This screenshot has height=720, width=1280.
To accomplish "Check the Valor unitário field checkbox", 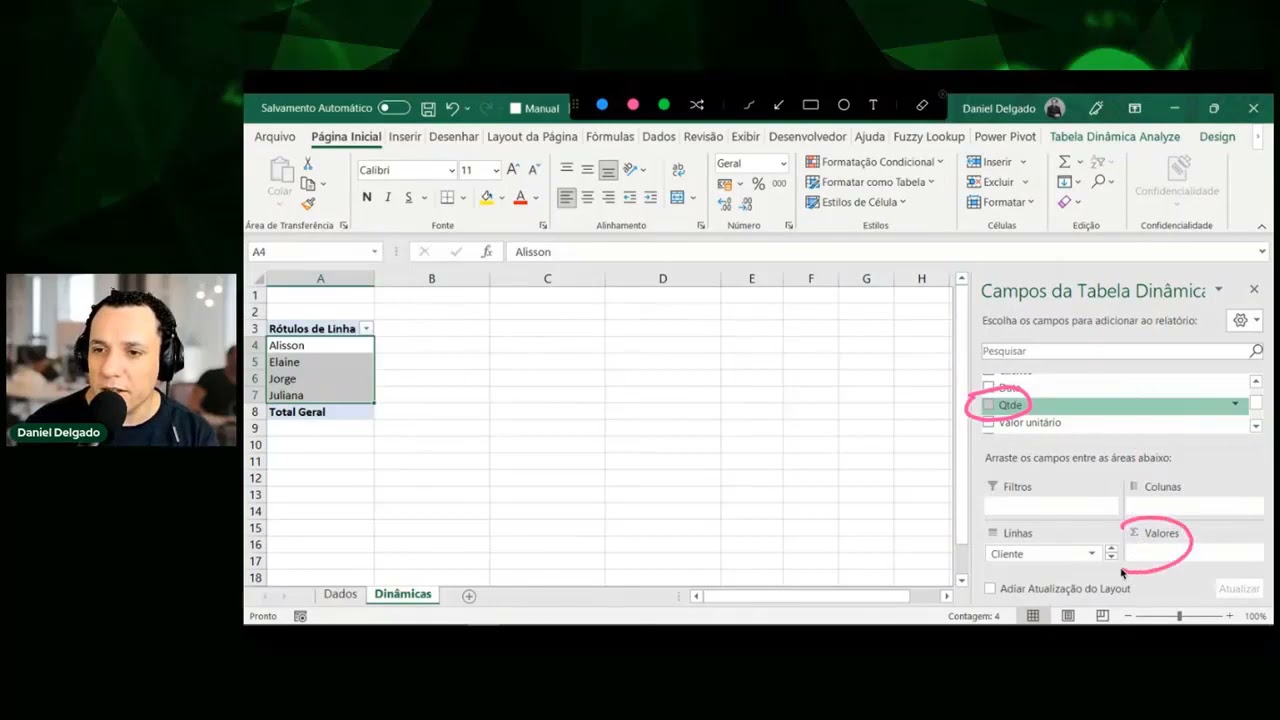I will 989,423.
